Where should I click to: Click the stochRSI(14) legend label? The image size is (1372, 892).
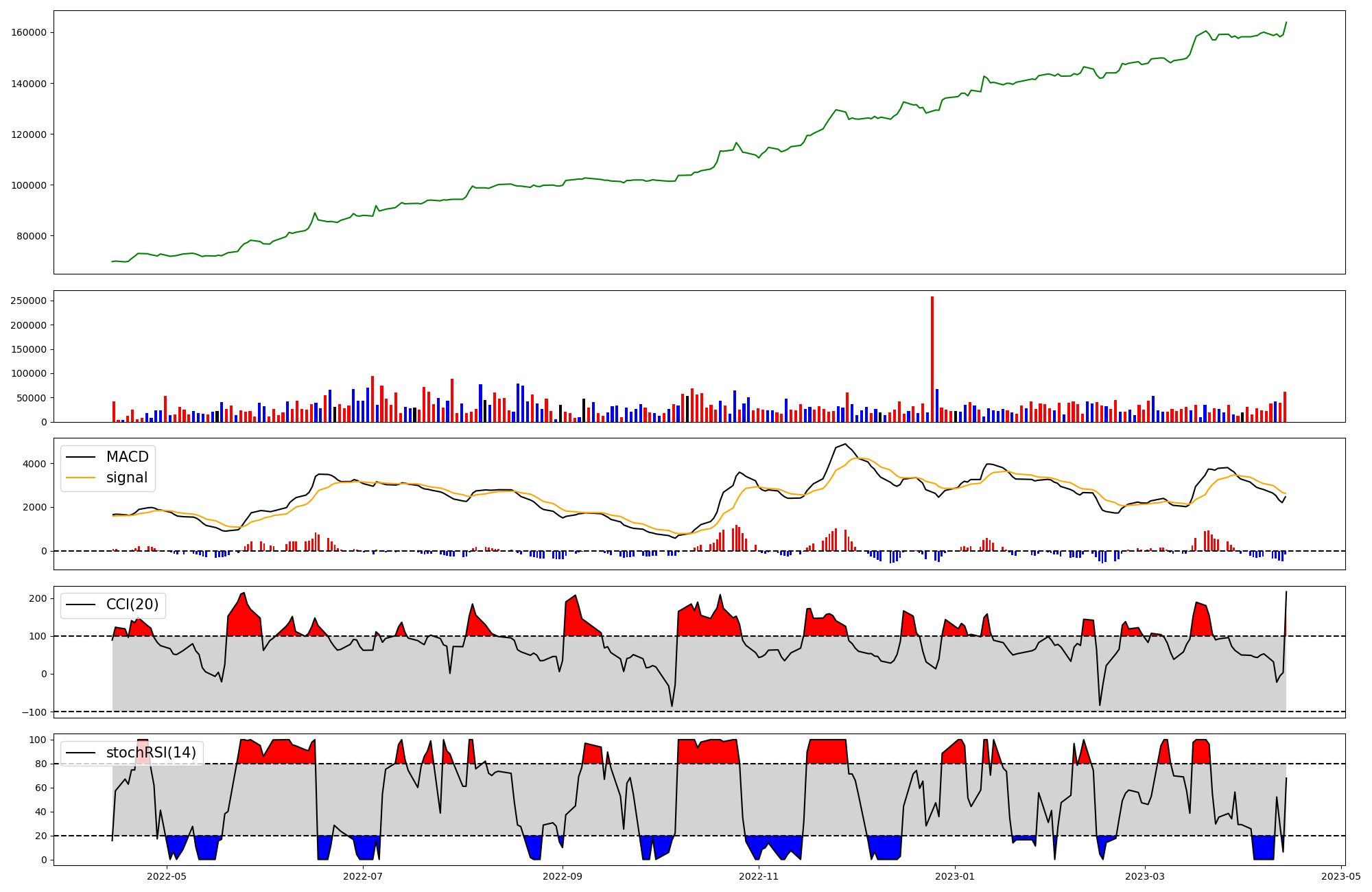151,753
